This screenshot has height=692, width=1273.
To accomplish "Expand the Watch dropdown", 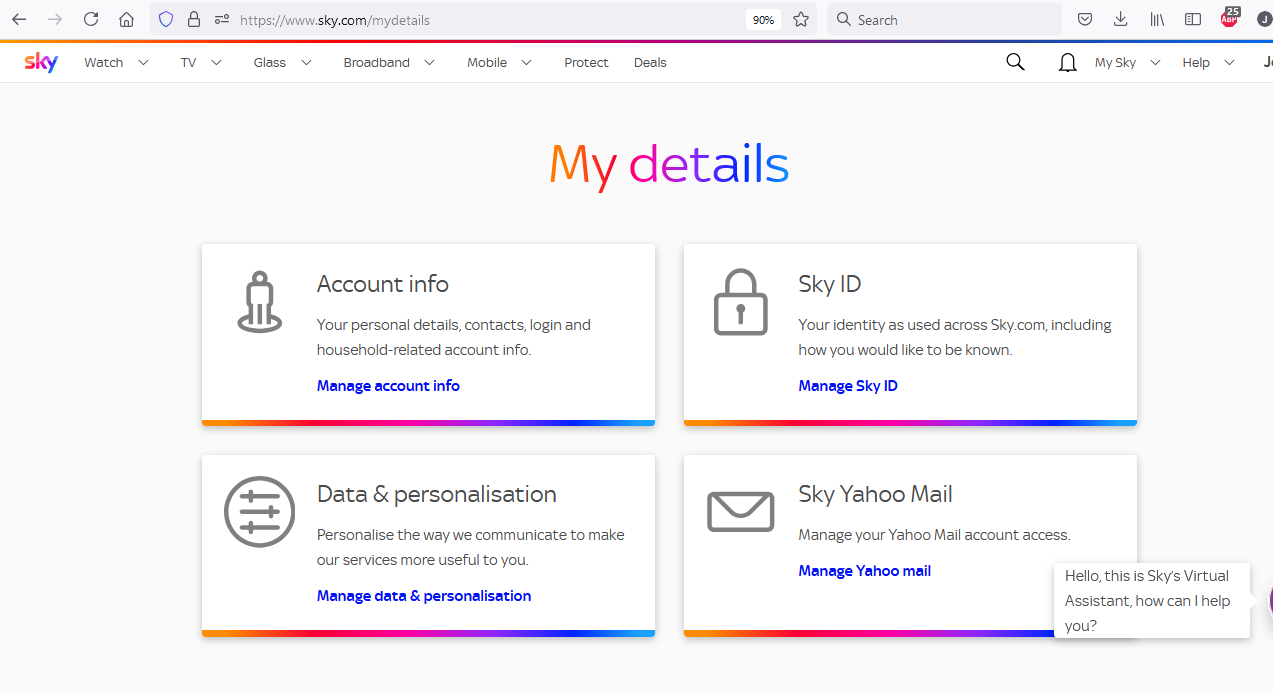I will pyautogui.click(x=115, y=61).
